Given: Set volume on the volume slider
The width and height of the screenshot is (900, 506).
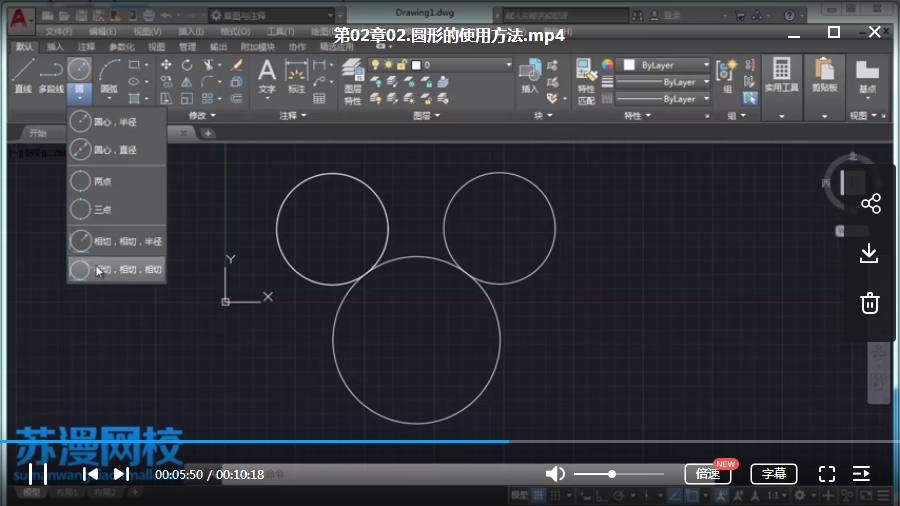Looking at the screenshot, I should 619,474.
